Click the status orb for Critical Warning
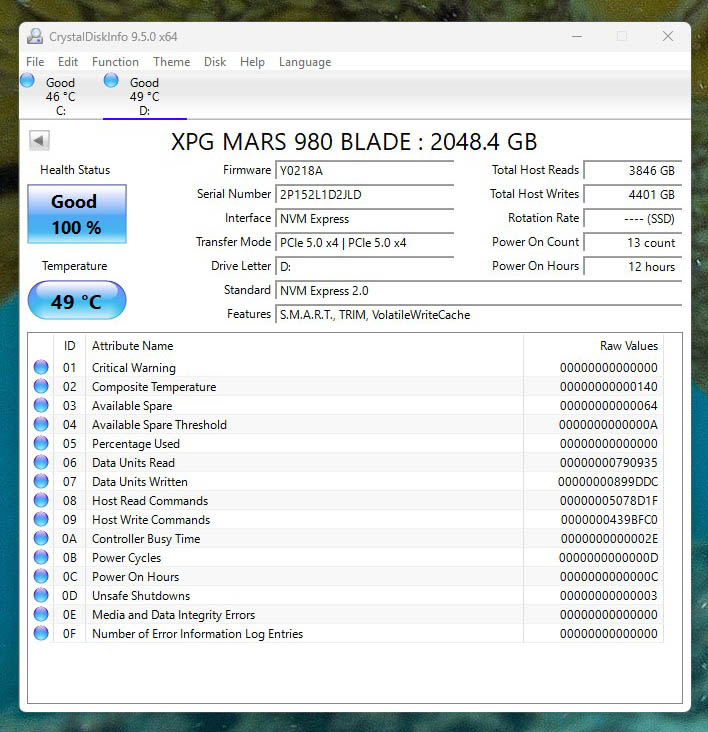708x732 pixels. coord(41,367)
